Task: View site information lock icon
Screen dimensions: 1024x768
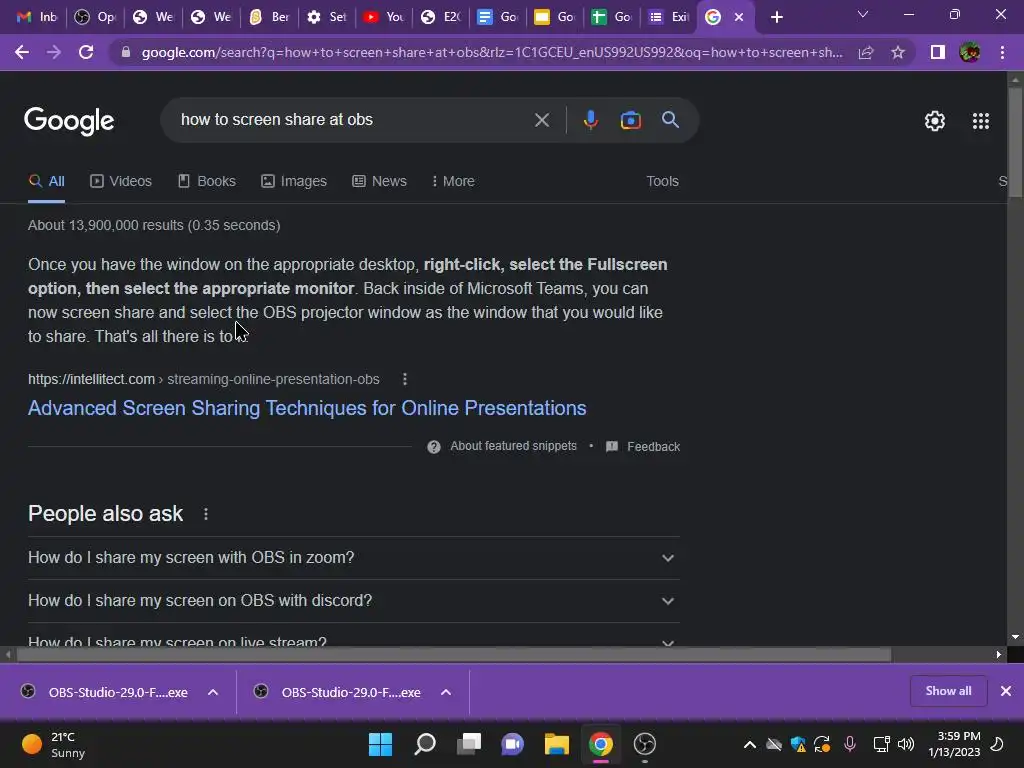Action: pyautogui.click(x=126, y=52)
